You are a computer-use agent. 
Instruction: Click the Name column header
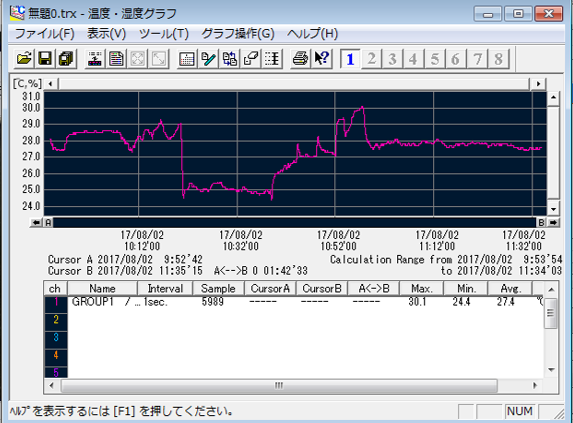click(102, 289)
